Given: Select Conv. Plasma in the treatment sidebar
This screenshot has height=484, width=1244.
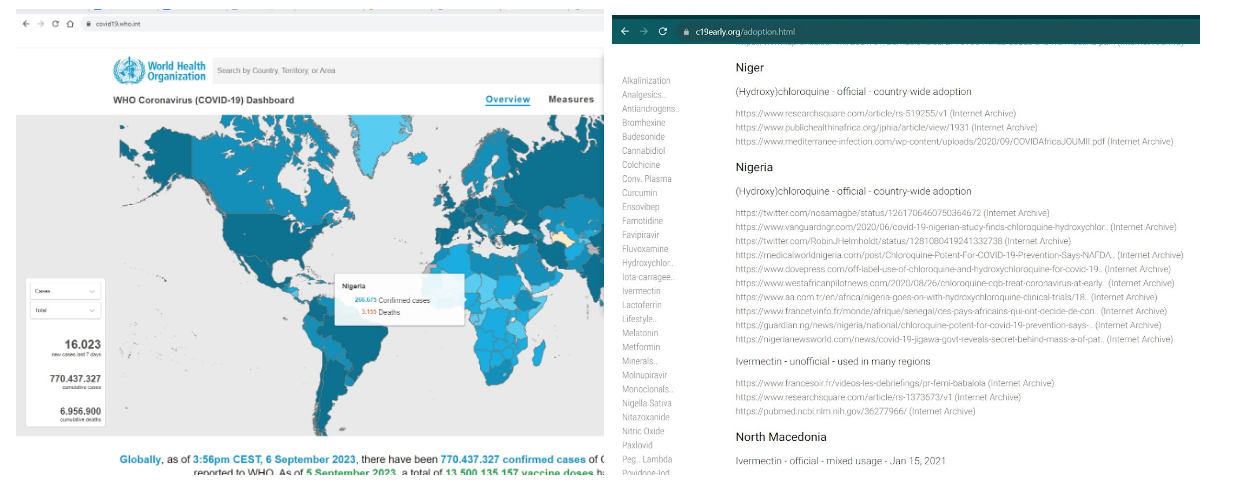Looking at the screenshot, I should click(x=647, y=179).
